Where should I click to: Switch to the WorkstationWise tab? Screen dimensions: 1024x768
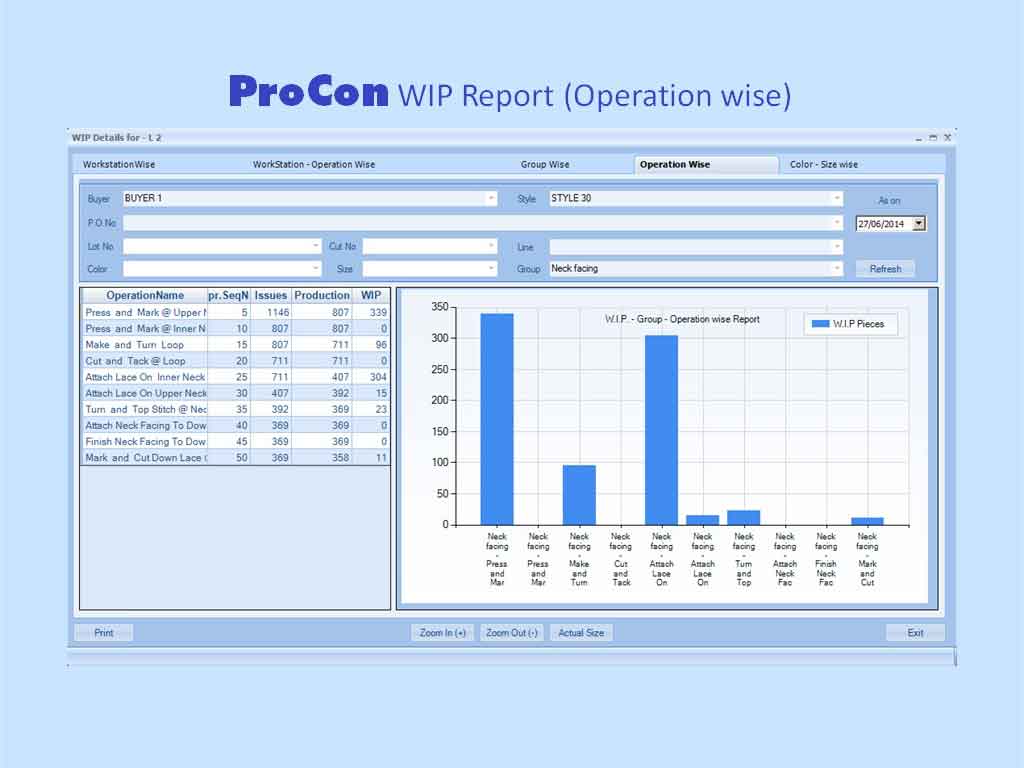[x=119, y=165]
